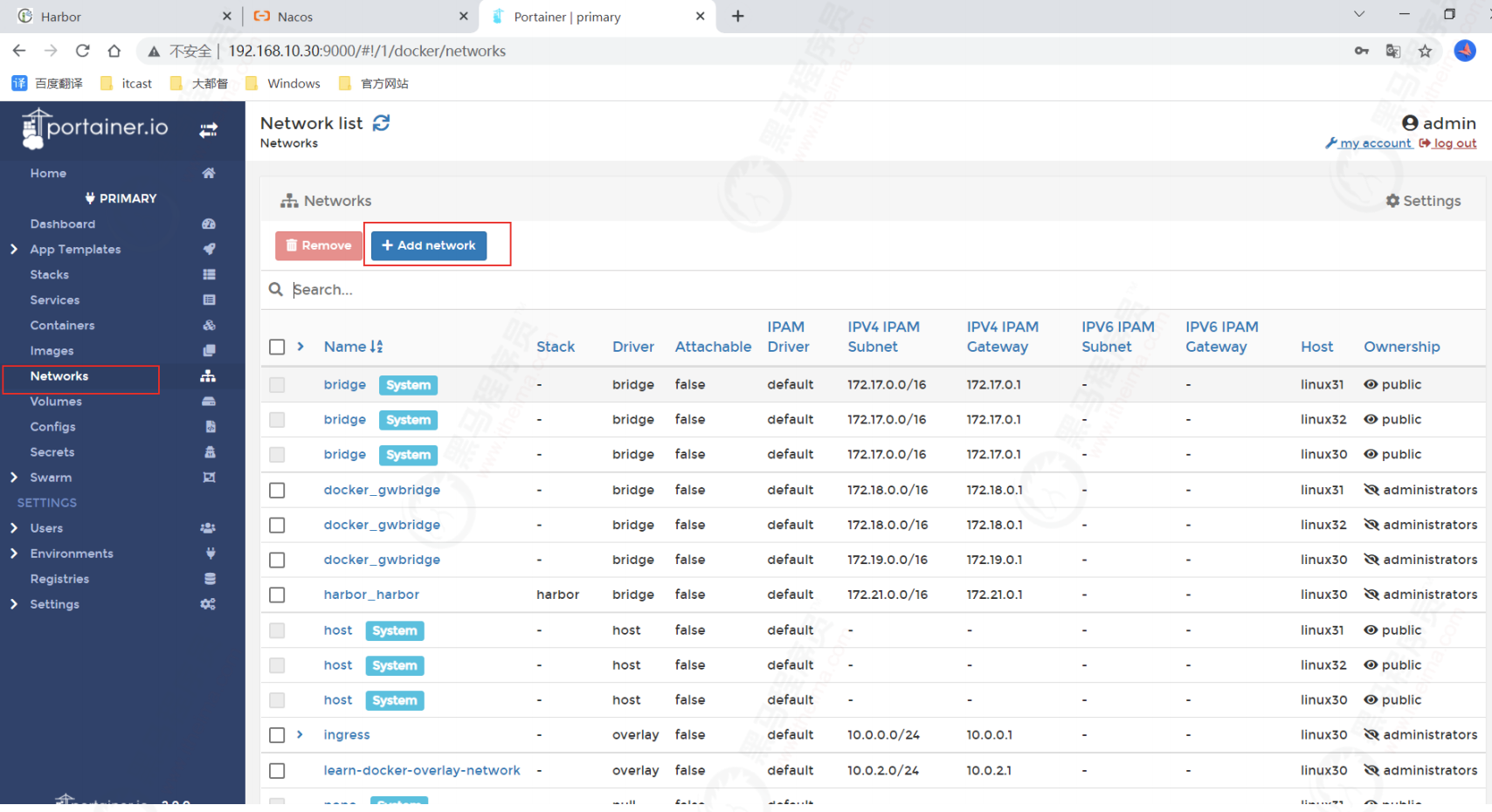Click the Dashboard gauge icon

click(x=208, y=224)
